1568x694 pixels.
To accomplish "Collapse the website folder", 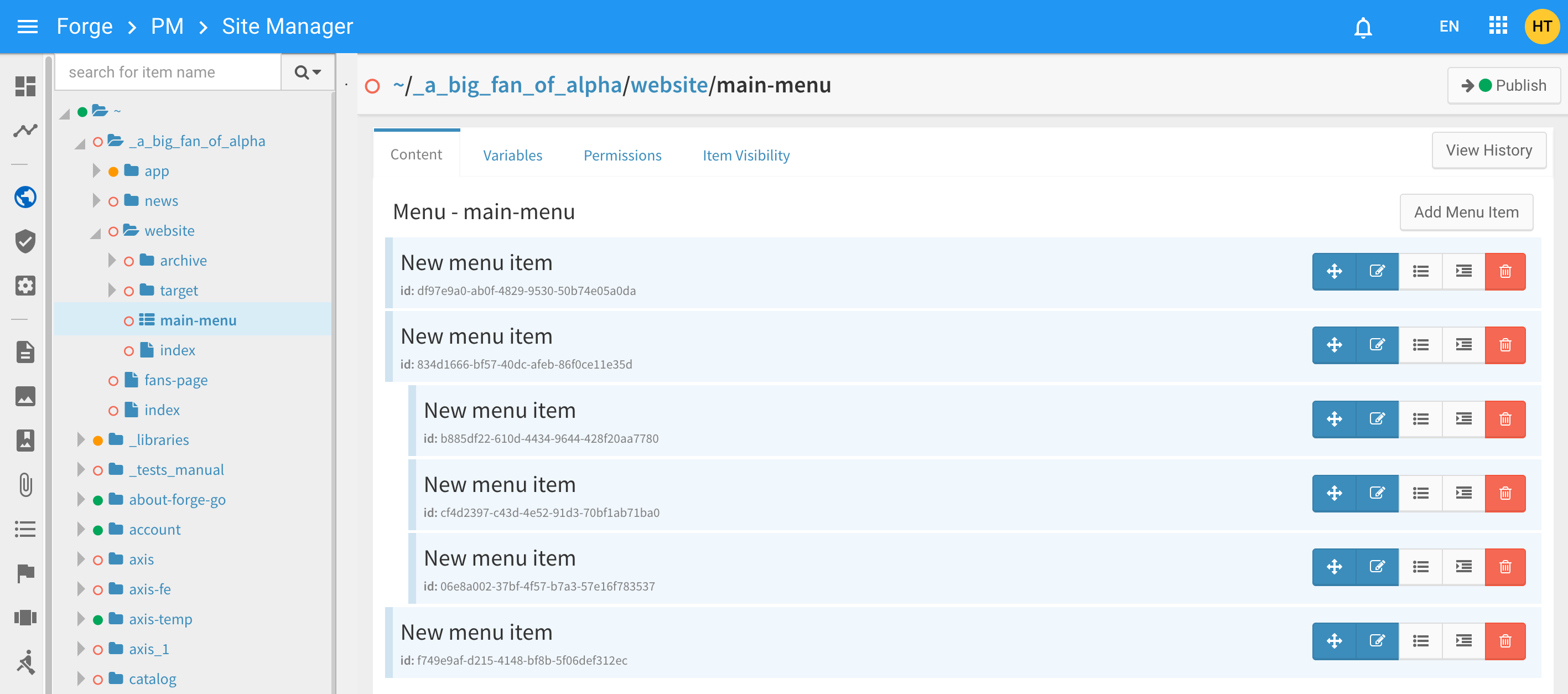I will pos(96,232).
